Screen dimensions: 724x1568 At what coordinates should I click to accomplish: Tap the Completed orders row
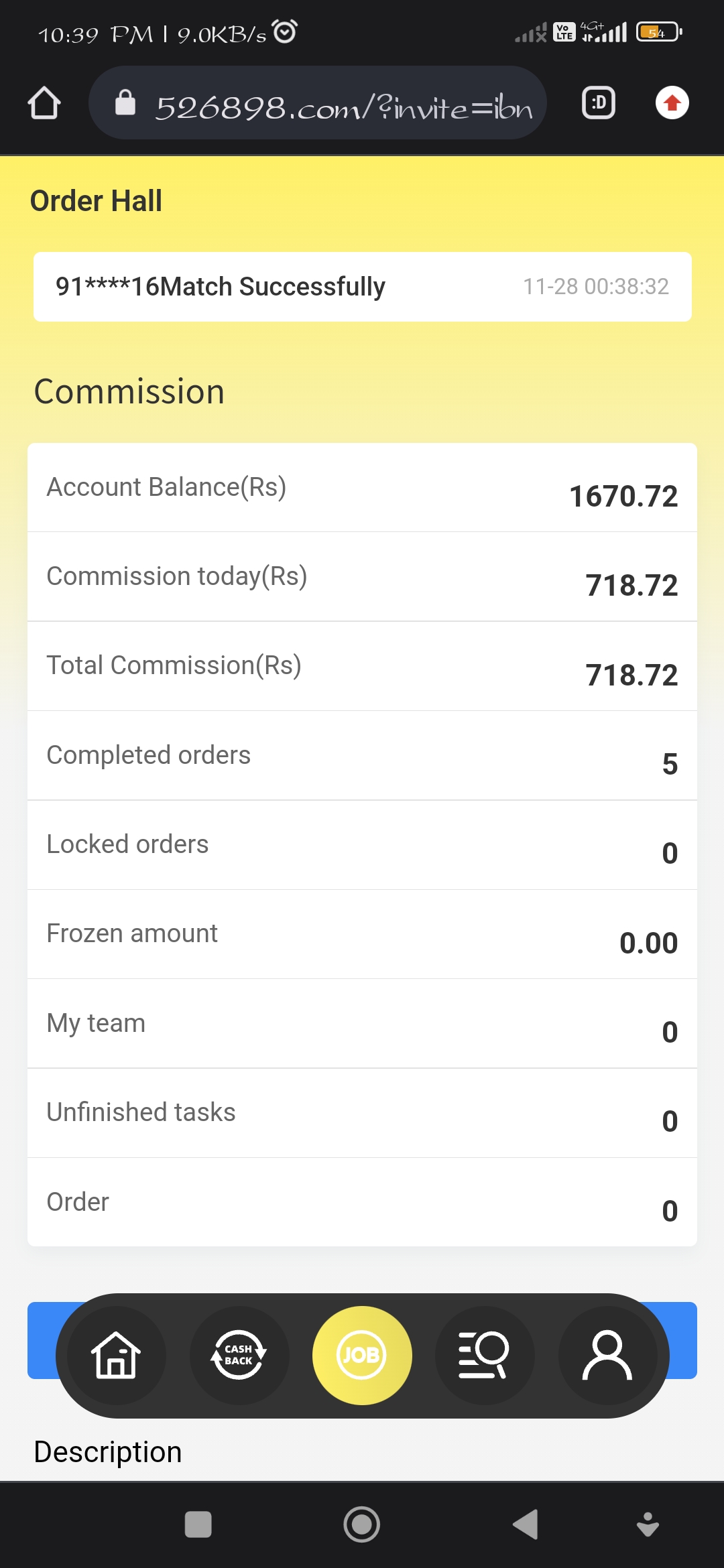click(362, 756)
